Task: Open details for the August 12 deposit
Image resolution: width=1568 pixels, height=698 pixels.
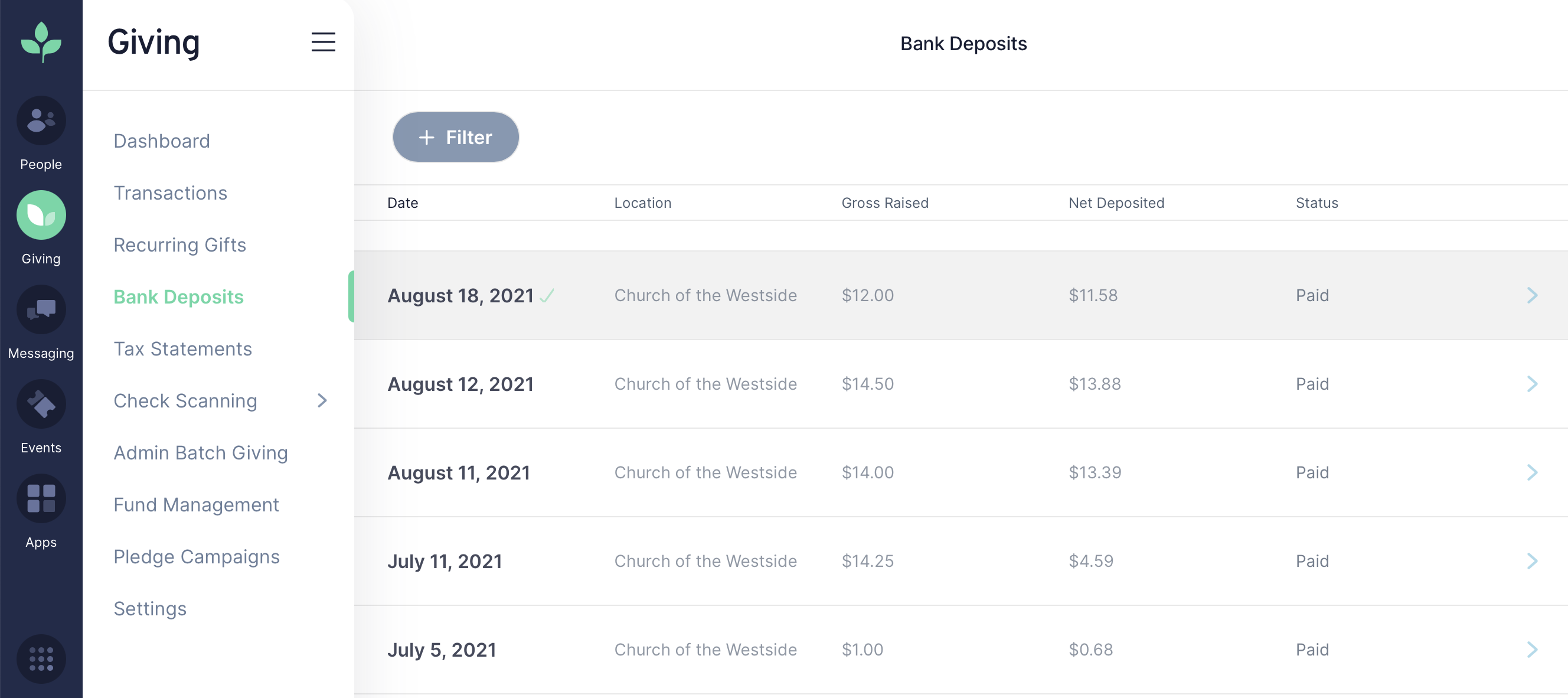Action: pos(1532,384)
